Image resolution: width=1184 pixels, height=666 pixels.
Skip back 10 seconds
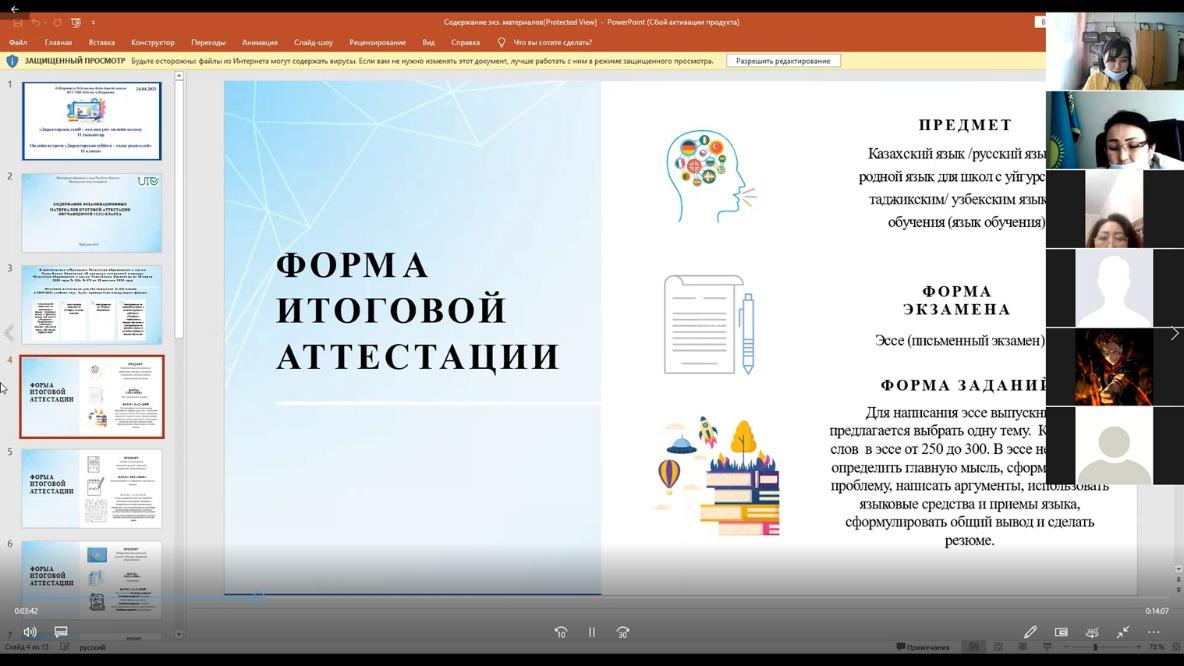click(561, 632)
